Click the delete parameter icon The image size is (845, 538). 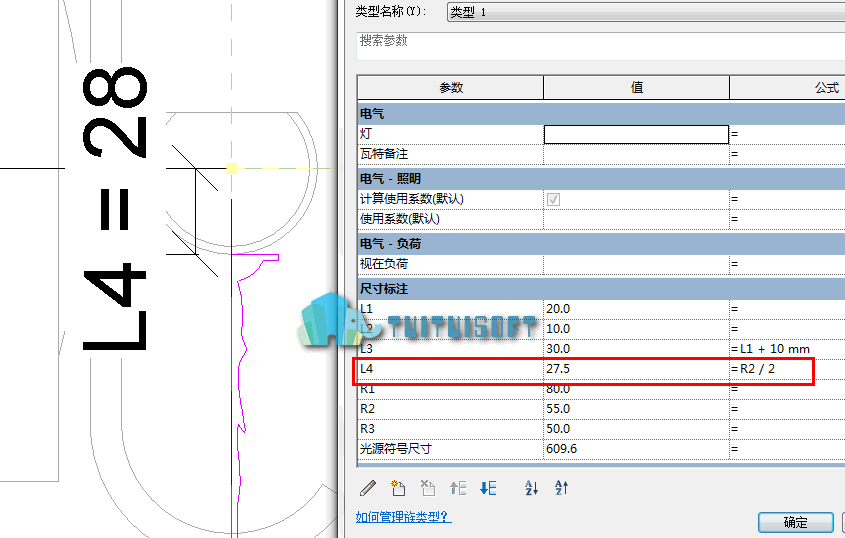tap(428, 488)
